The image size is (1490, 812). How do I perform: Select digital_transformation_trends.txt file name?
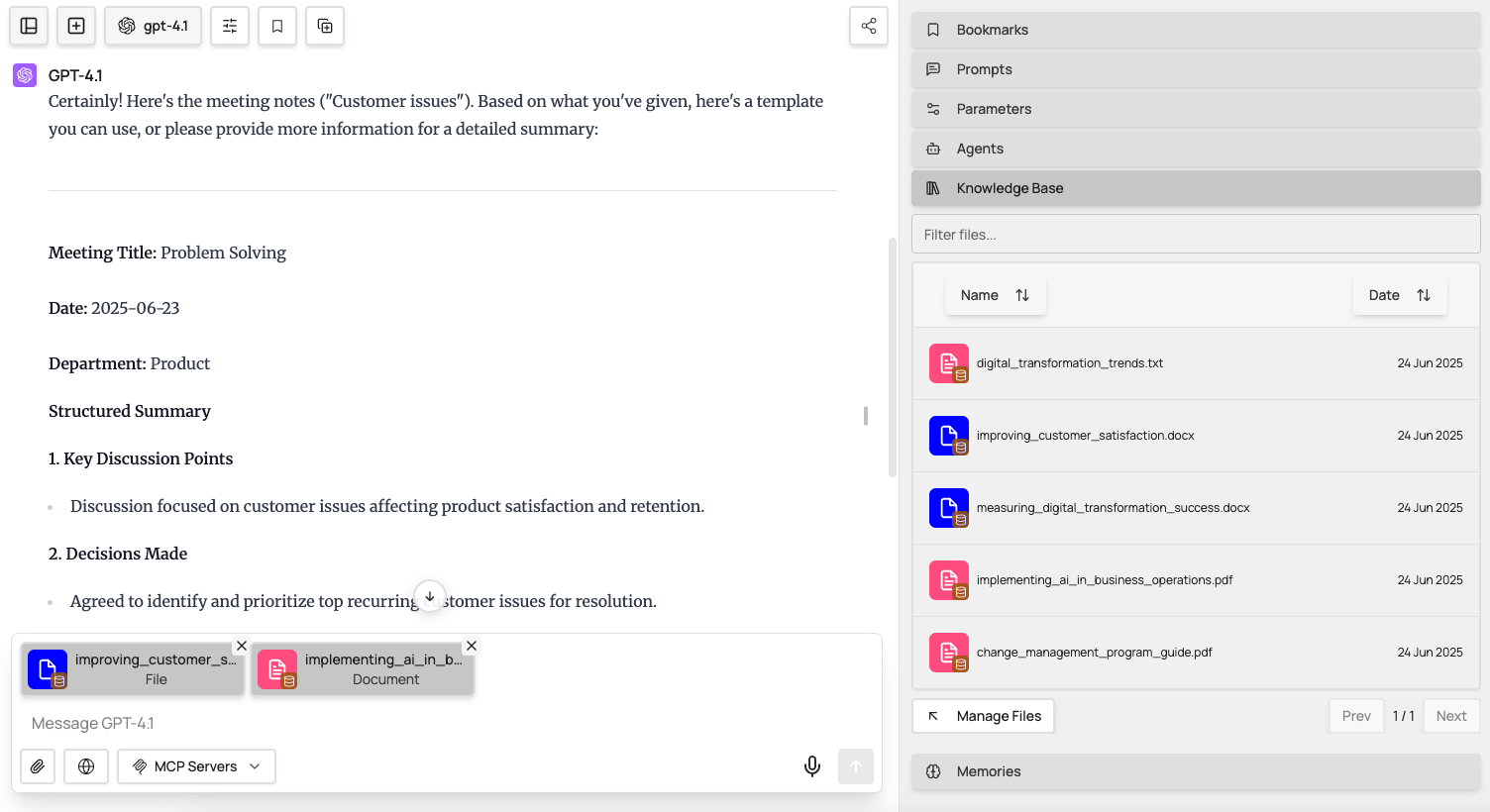(1070, 363)
